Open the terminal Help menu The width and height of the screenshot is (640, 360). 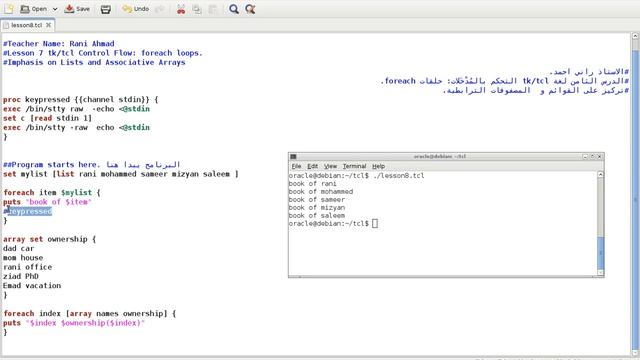pyautogui.click(x=378, y=166)
